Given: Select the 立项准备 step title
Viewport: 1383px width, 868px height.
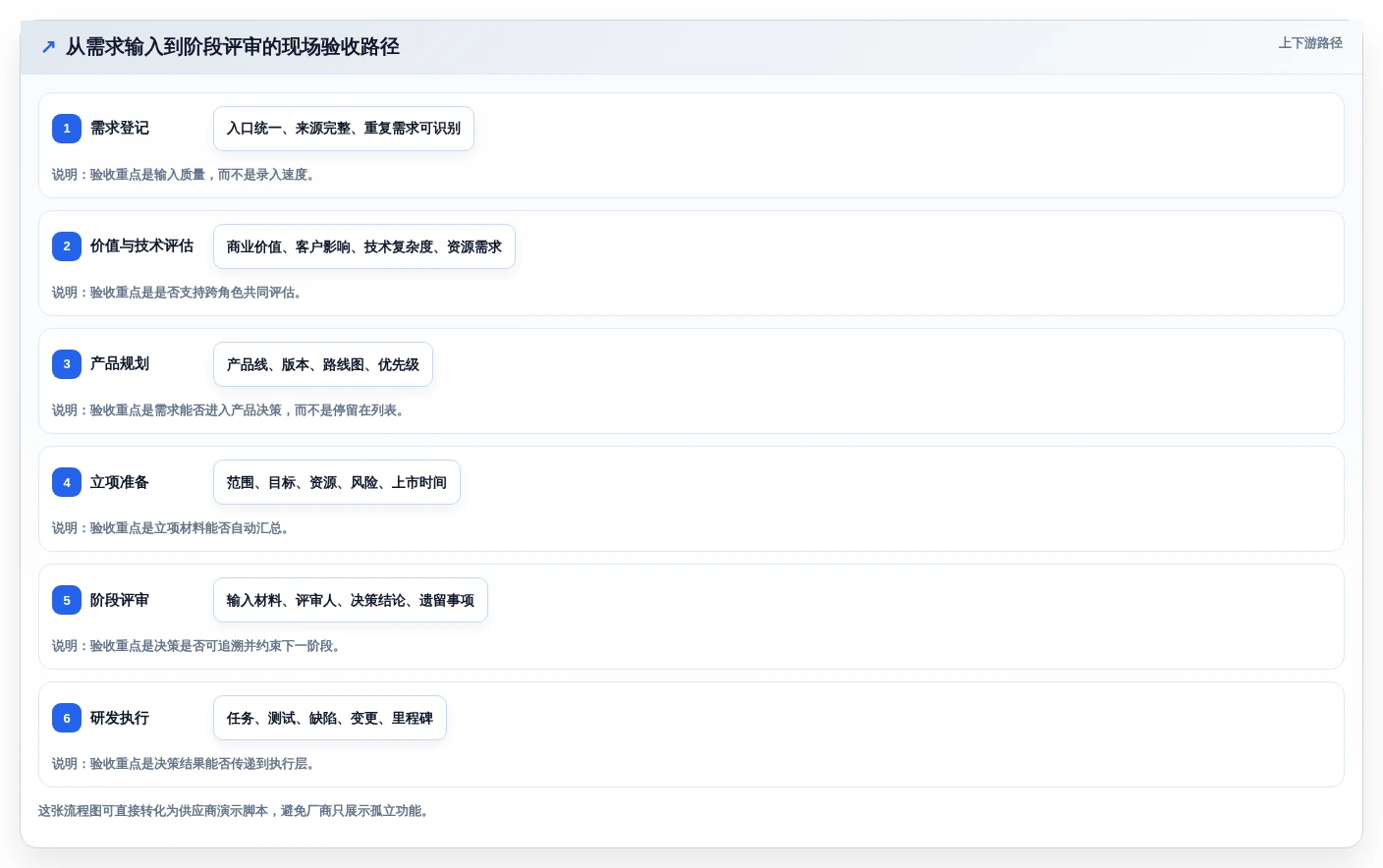Looking at the screenshot, I should click(120, 482).
